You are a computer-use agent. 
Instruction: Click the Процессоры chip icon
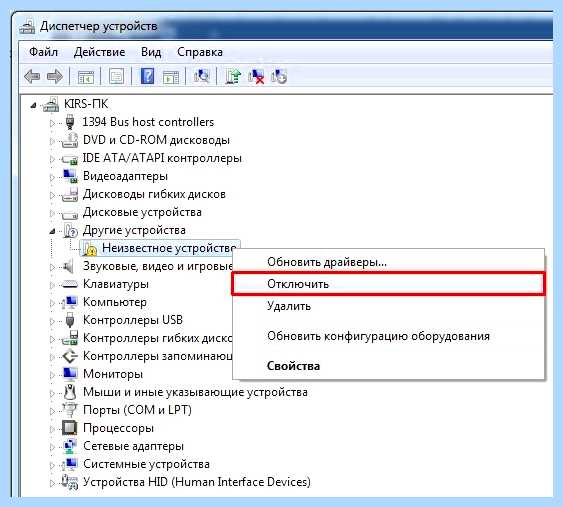click(70, 428)
